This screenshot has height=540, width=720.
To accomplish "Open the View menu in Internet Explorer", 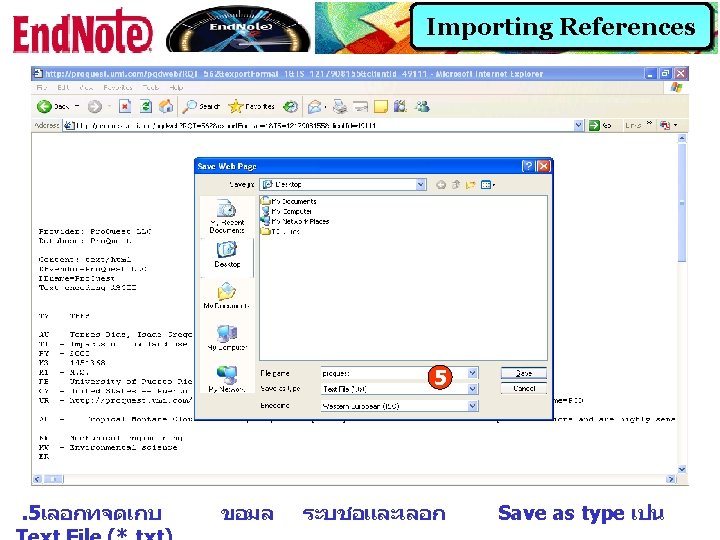I will [x=86, y=87].
